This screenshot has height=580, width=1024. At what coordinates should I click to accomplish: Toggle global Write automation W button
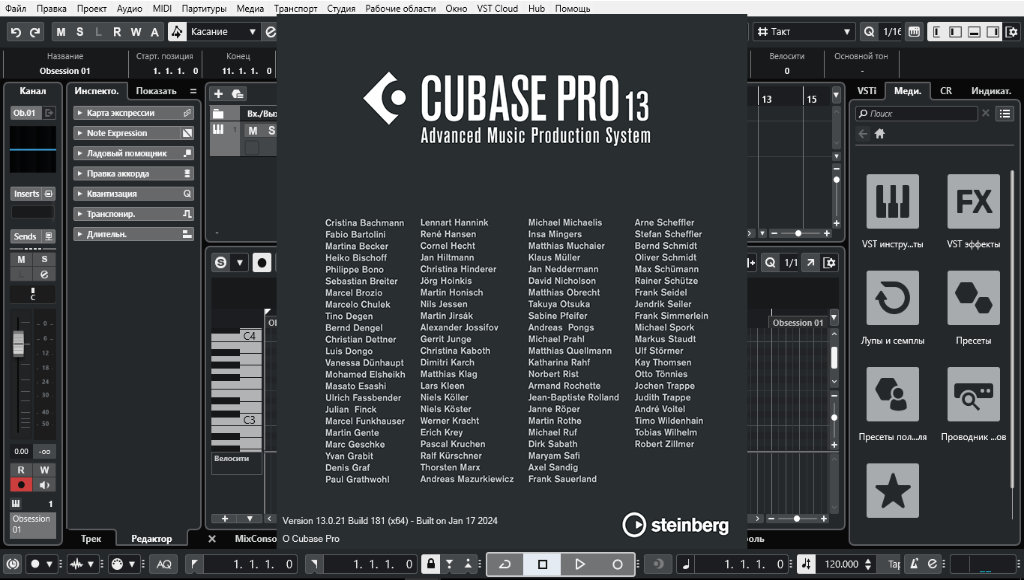click(136, 31)
